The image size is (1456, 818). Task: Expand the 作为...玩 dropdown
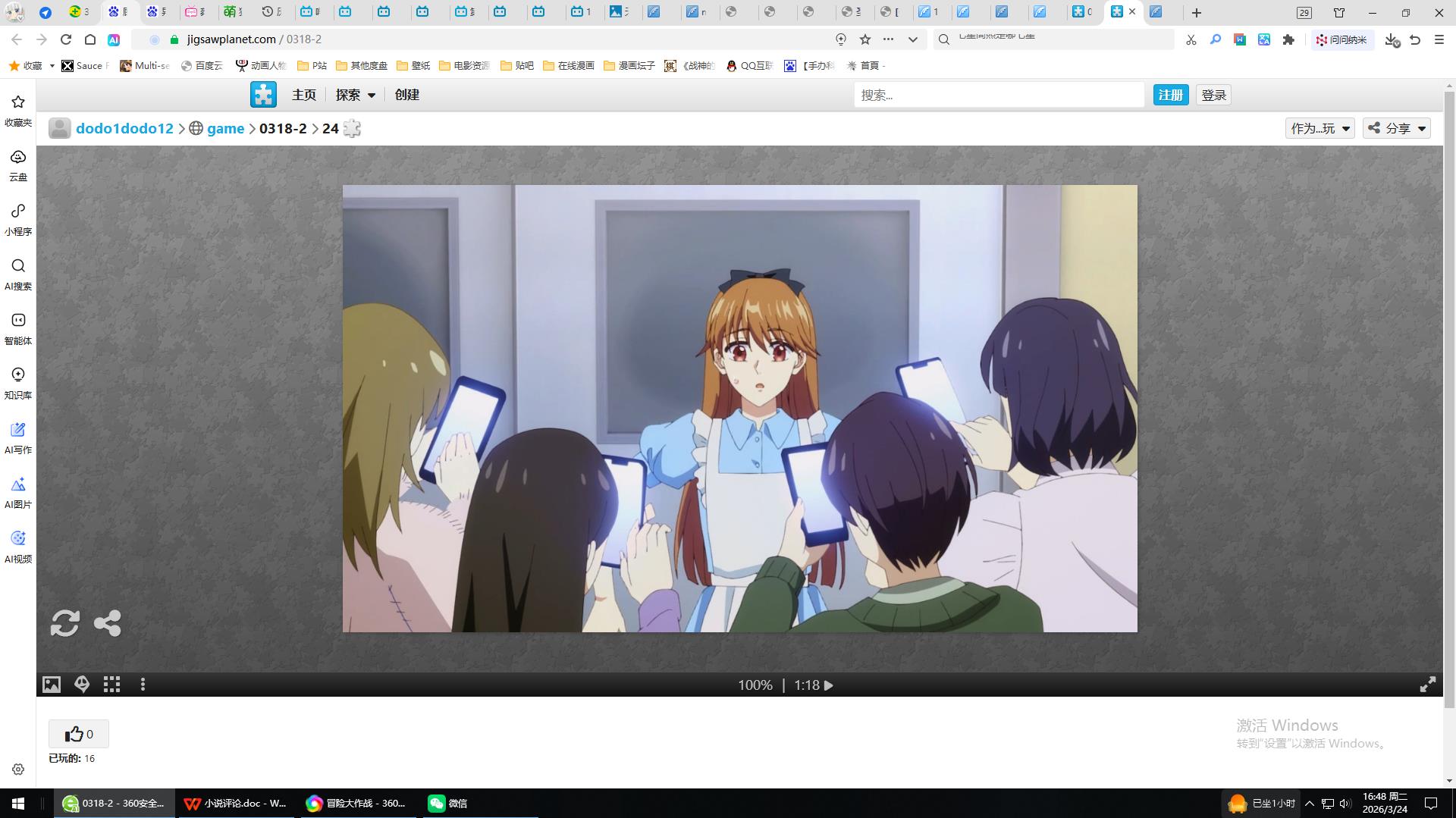[x=1319, y=128]
